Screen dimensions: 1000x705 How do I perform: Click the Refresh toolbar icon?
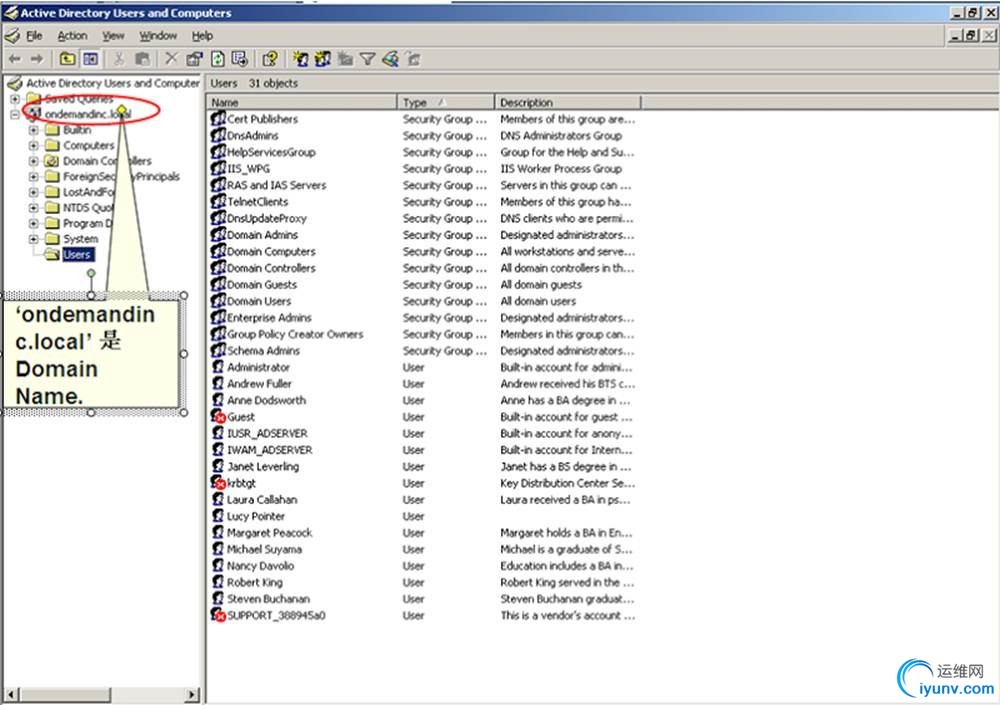[x=217, y=60]
